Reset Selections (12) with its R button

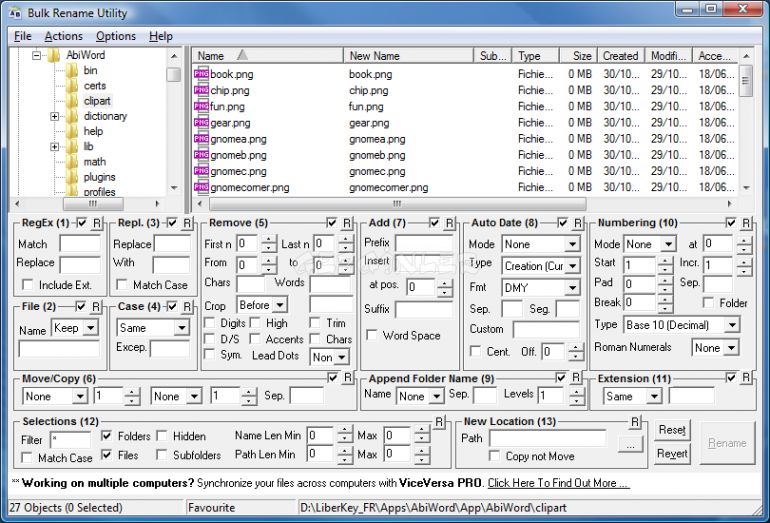click(x=439, y=422)
